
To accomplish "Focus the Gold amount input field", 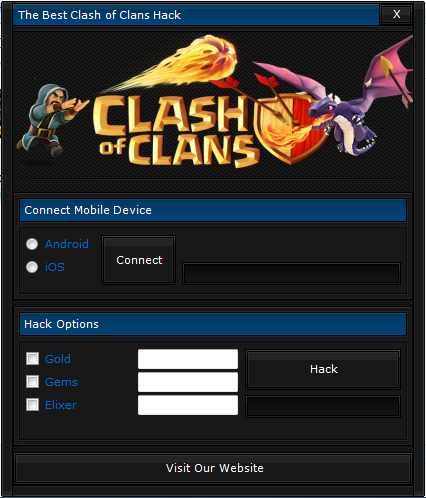I will click(188, 359).
